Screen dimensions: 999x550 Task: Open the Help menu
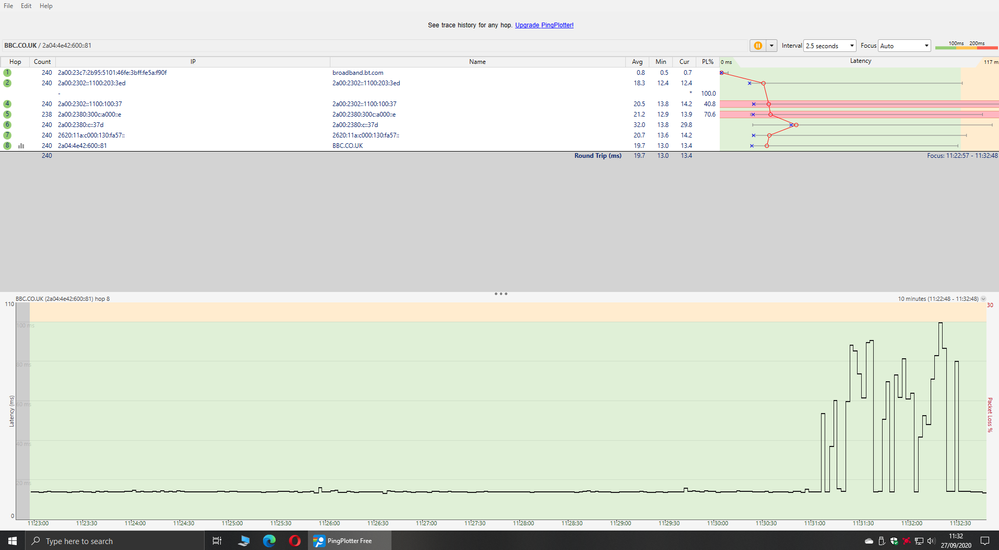46,6
